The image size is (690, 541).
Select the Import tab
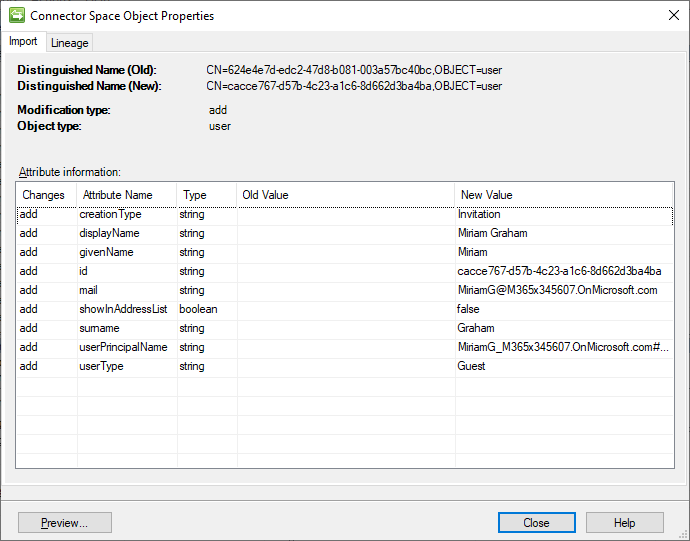pyautogui.click(x=23, y=42)
